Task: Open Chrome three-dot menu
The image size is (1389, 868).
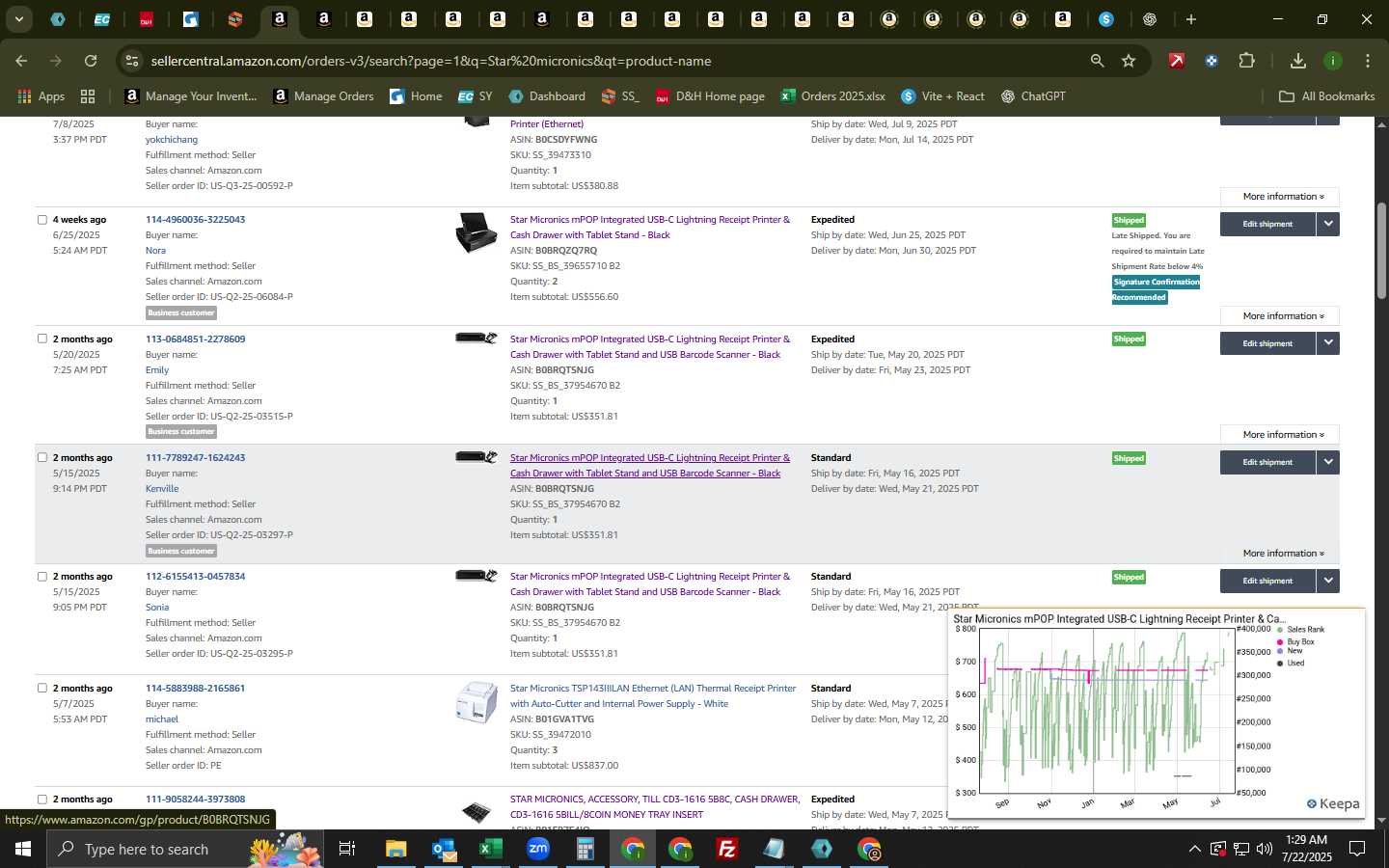Action: click(x=1368, y=61)
